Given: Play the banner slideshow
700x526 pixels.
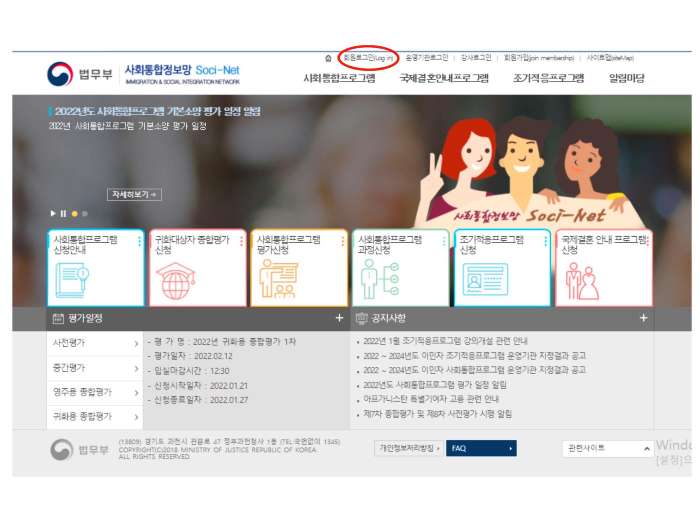Looking at the screenshot, I should pyautogui.click(x=53, y=213).
